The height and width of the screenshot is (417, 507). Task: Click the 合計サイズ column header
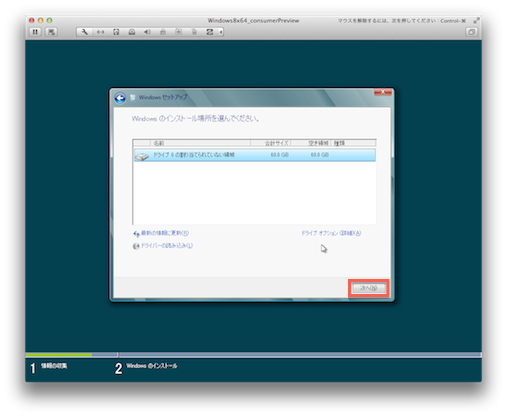pyautogui.click(x=271, y=143)
